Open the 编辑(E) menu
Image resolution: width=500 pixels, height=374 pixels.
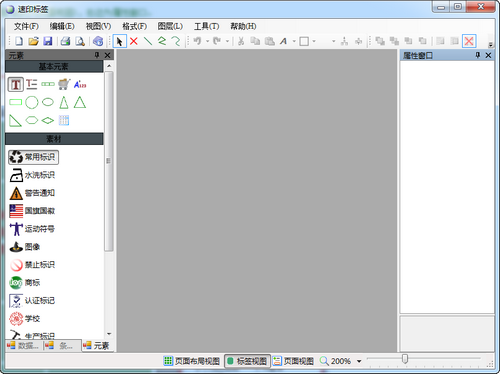(62, 26)
